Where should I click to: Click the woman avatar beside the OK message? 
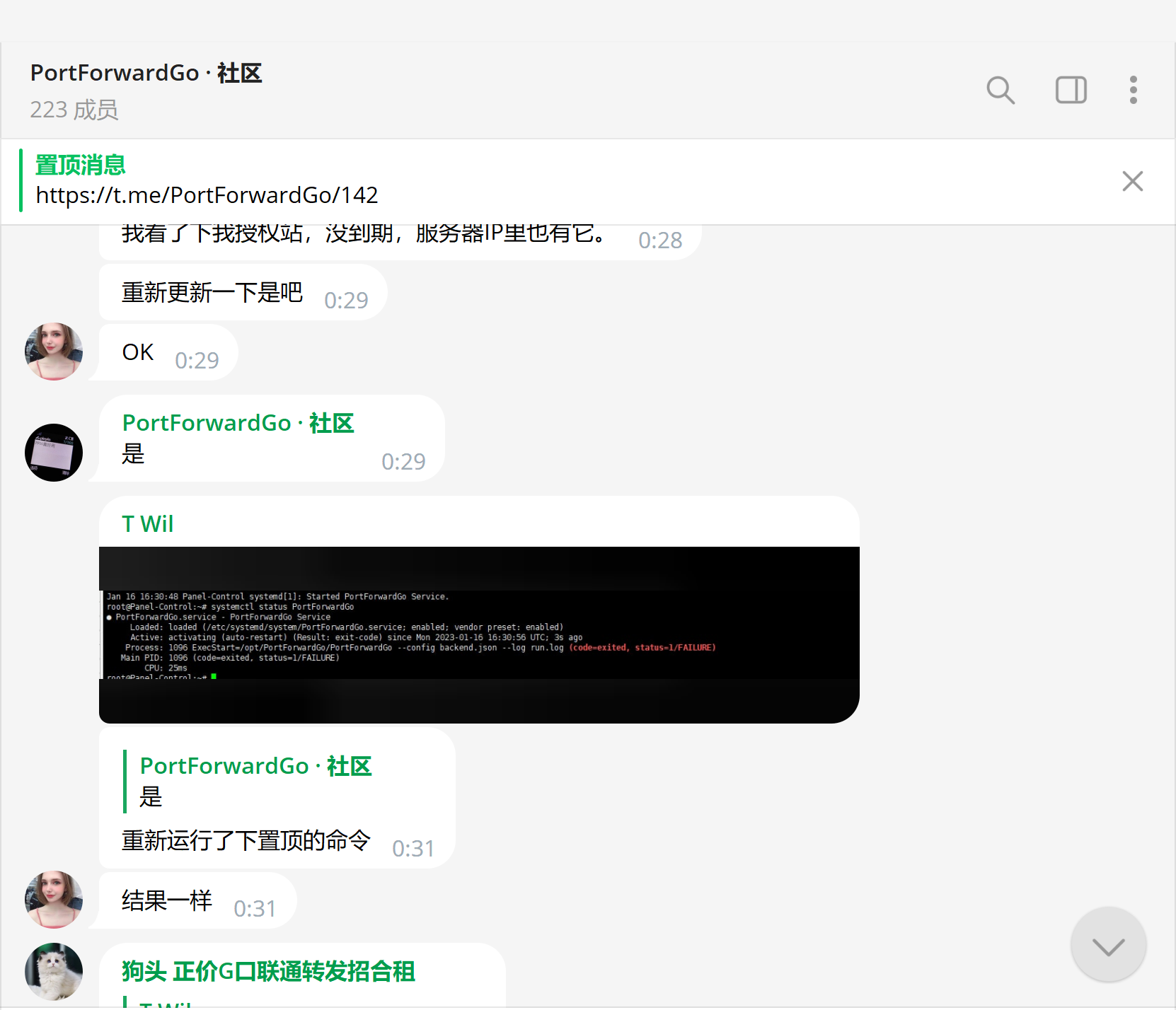tap(54, 352)
